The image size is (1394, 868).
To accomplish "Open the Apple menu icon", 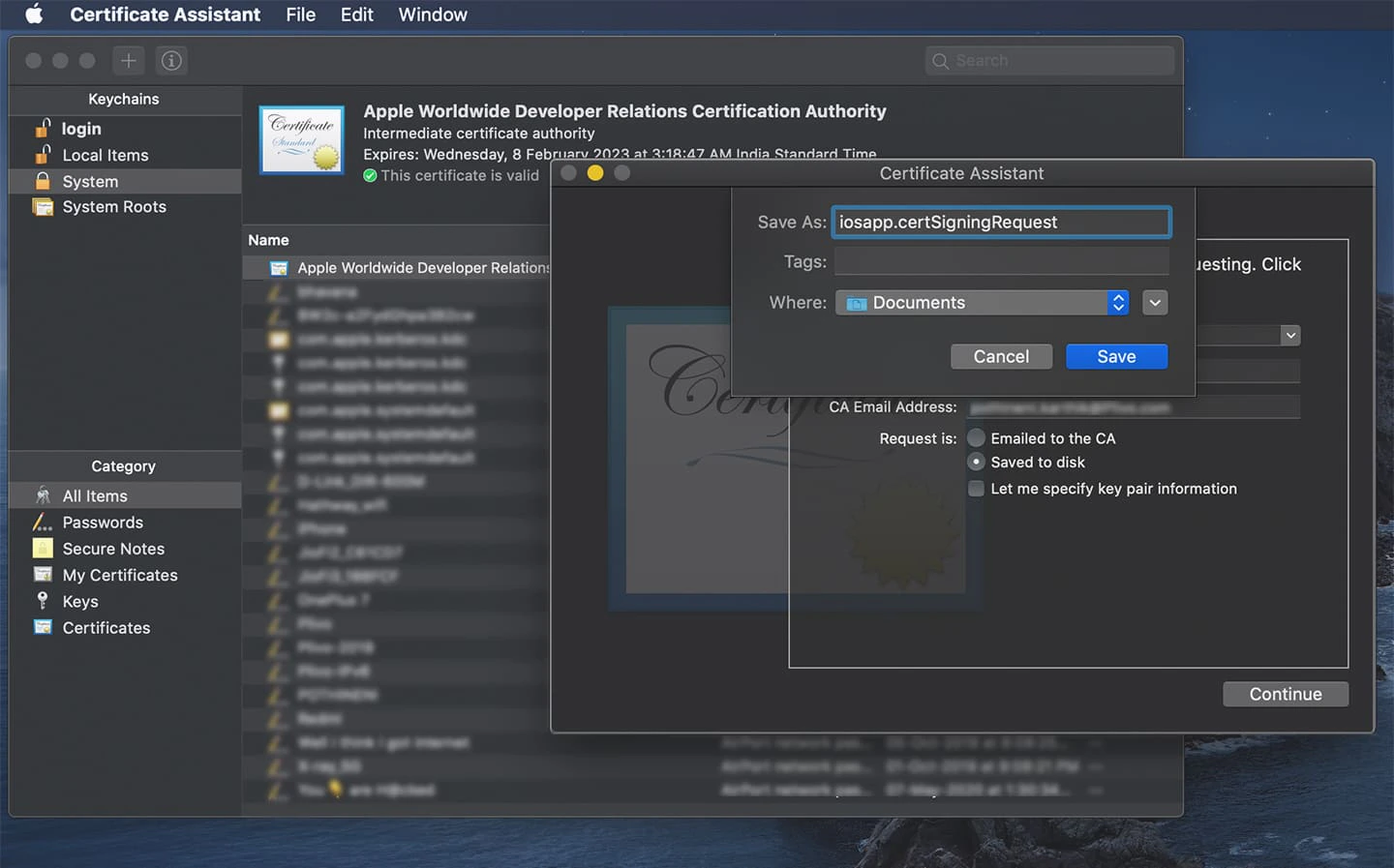I will coord(34,14).
